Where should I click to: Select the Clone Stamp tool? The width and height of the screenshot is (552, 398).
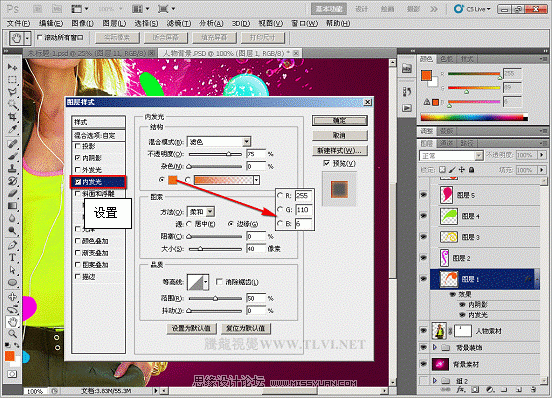(x=13, y=169)
